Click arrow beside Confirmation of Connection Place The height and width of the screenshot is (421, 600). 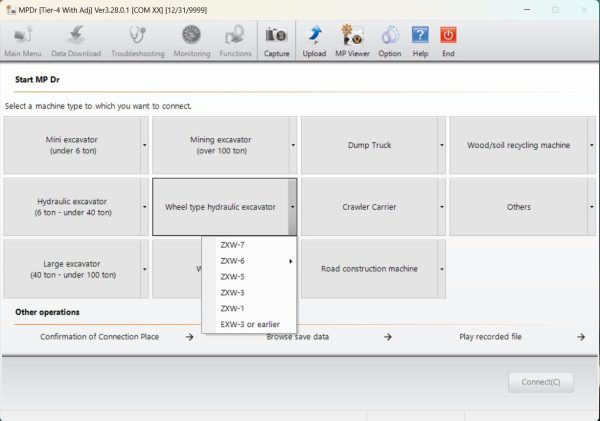[x=189, y=337]
